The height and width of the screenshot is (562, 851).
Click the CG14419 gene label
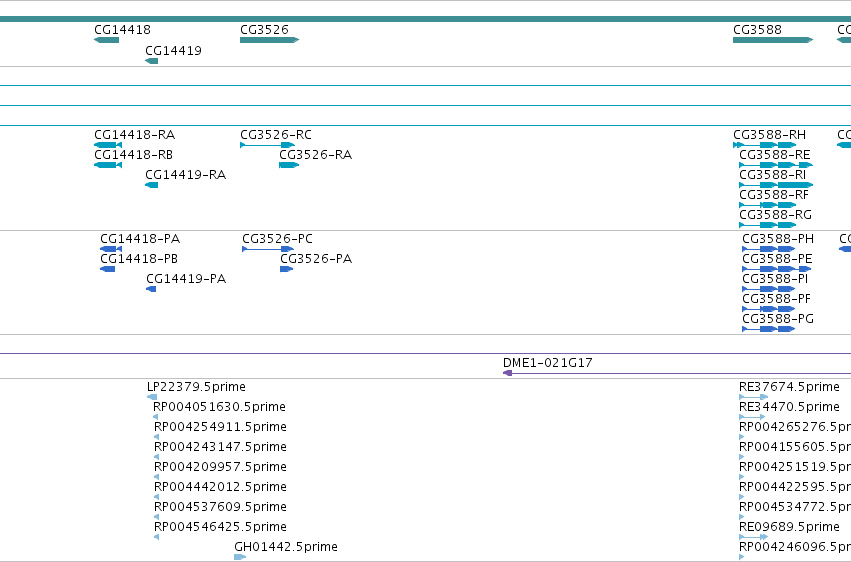(x=173, y=50)
